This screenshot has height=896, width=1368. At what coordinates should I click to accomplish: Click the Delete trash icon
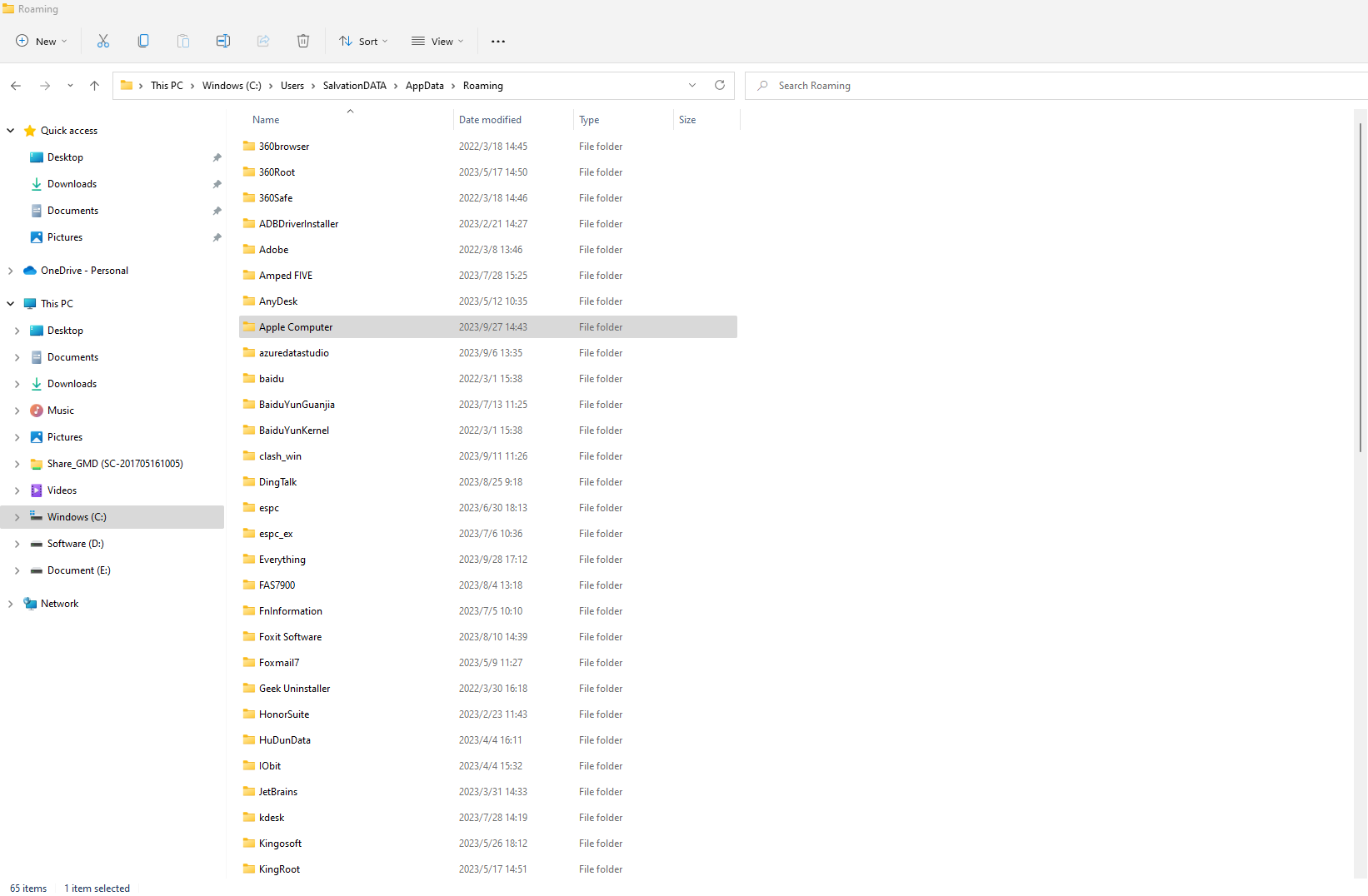(303, 41)
